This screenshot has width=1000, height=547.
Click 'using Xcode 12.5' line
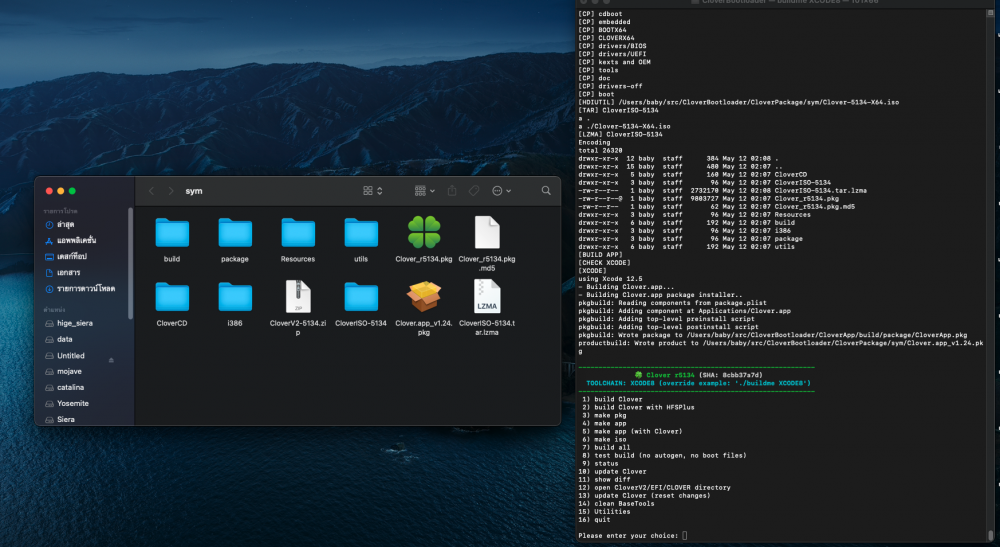610,279
